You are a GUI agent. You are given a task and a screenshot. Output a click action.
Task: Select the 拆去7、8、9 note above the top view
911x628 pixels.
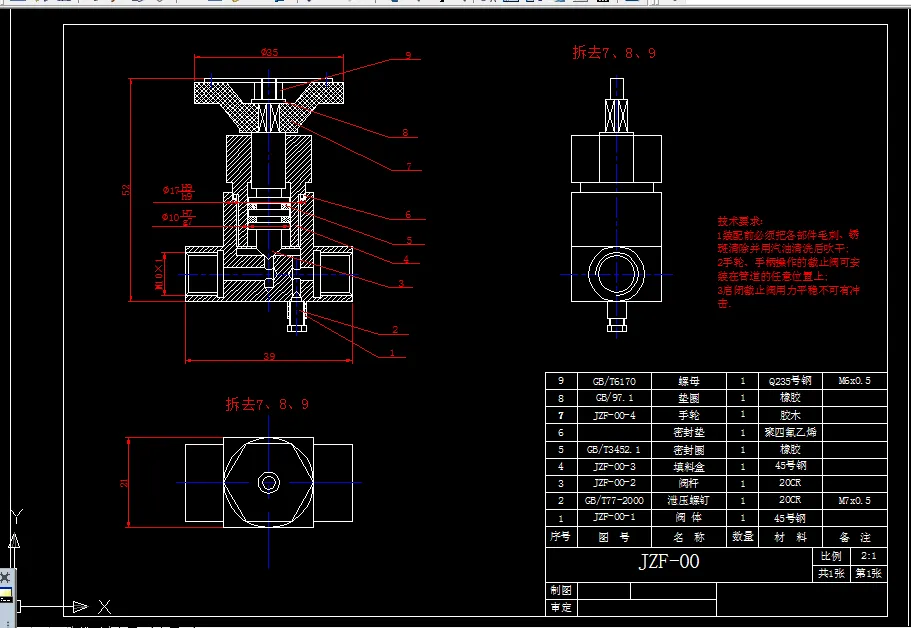267,404
